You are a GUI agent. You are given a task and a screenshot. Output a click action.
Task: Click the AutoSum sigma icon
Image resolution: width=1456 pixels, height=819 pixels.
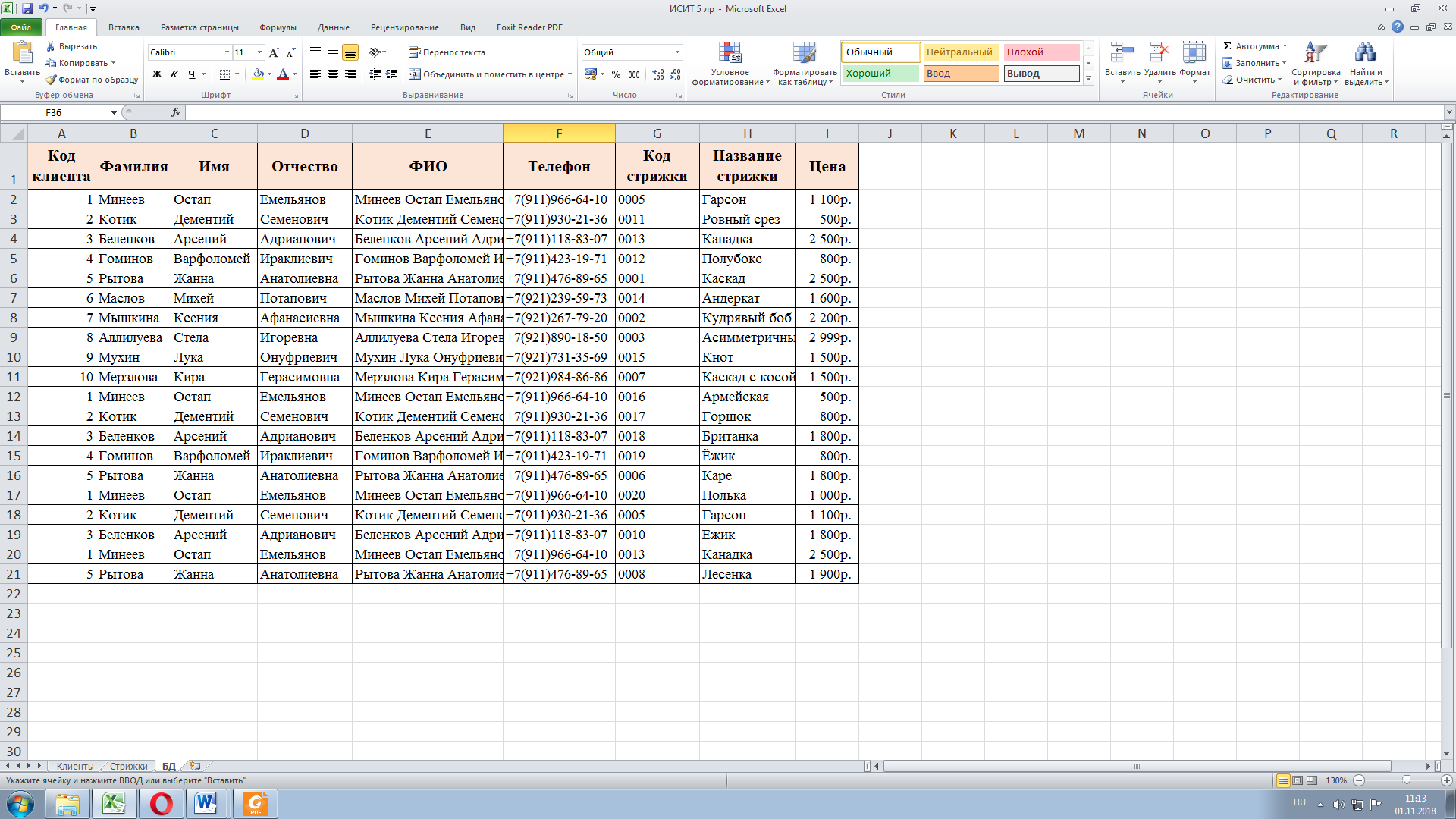[x=1228, y=46]
